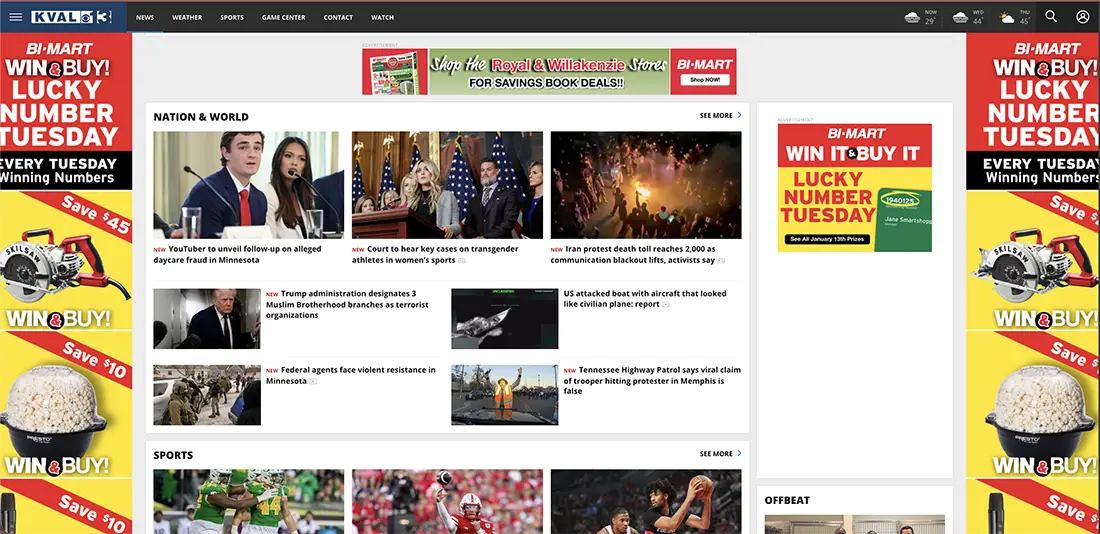Viewport: 1100px width, 534px height.
Task: Click SEE MORE in Nation & World
Action: 716,116
